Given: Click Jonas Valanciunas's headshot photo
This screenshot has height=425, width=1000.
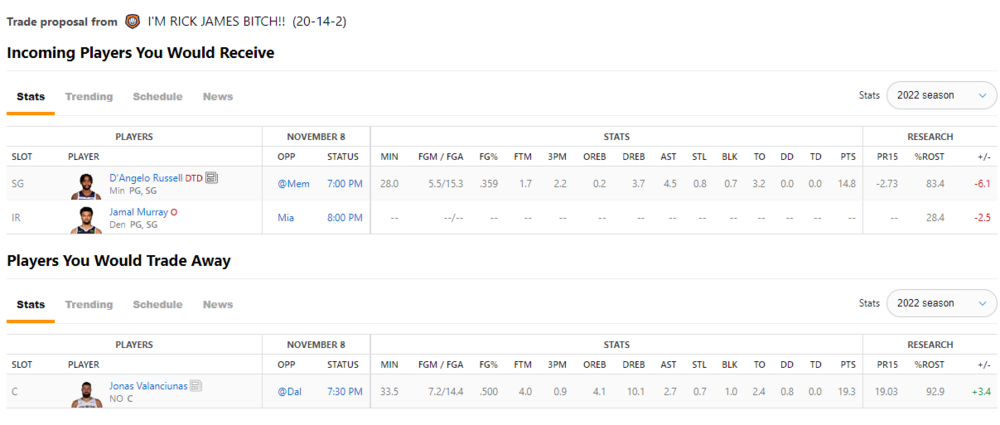Looking at the screenshot, I should click(x=87, y=392).
